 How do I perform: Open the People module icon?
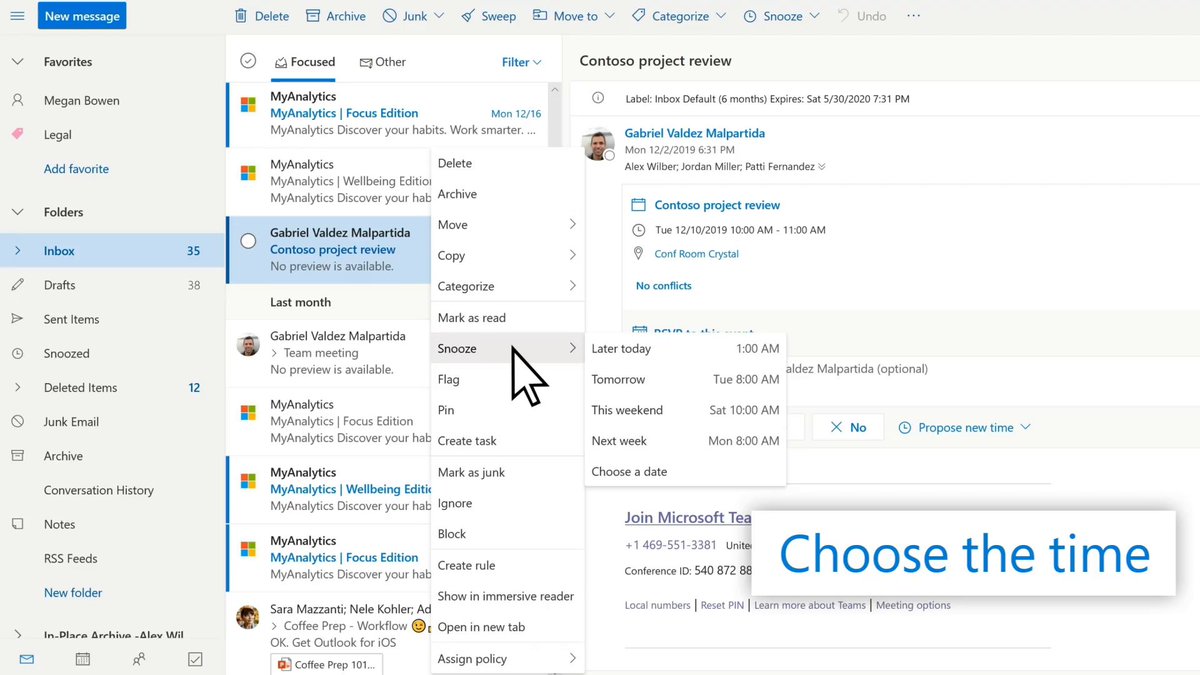point(139,659)
